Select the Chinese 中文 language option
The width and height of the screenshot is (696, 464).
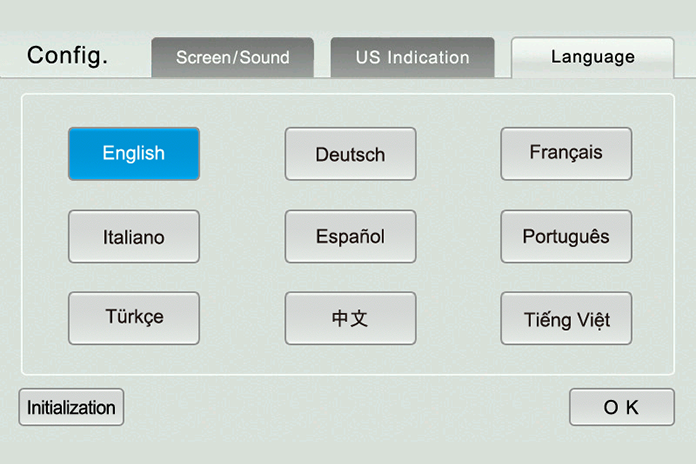[x=350, y=318]
